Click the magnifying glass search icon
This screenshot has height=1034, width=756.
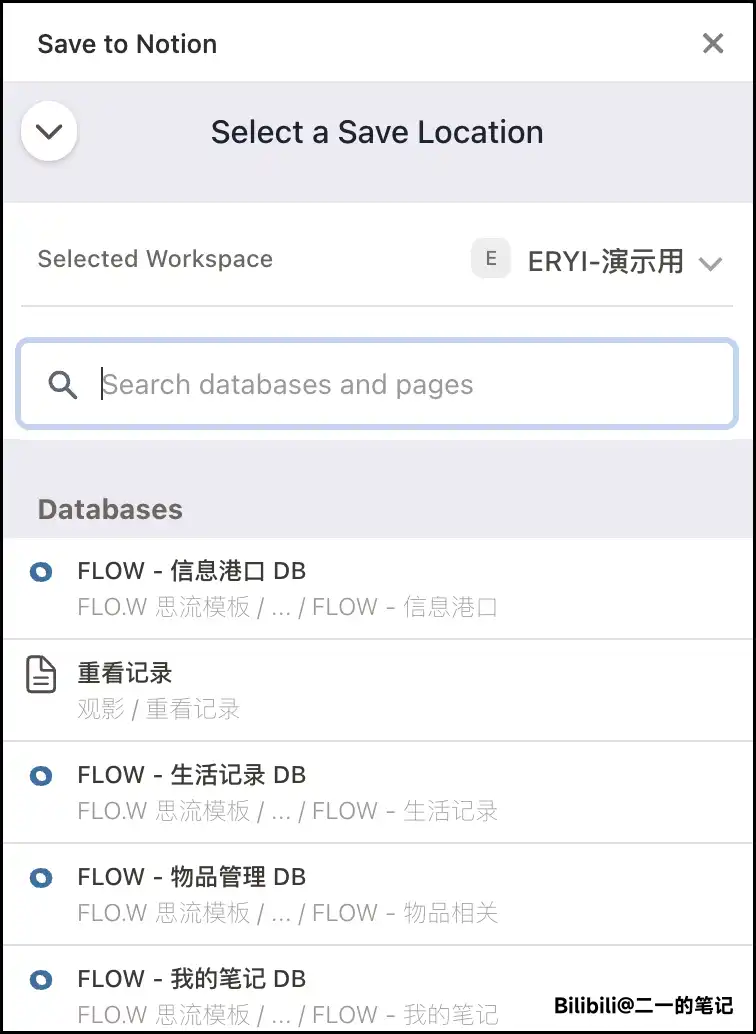coord(63,385)
